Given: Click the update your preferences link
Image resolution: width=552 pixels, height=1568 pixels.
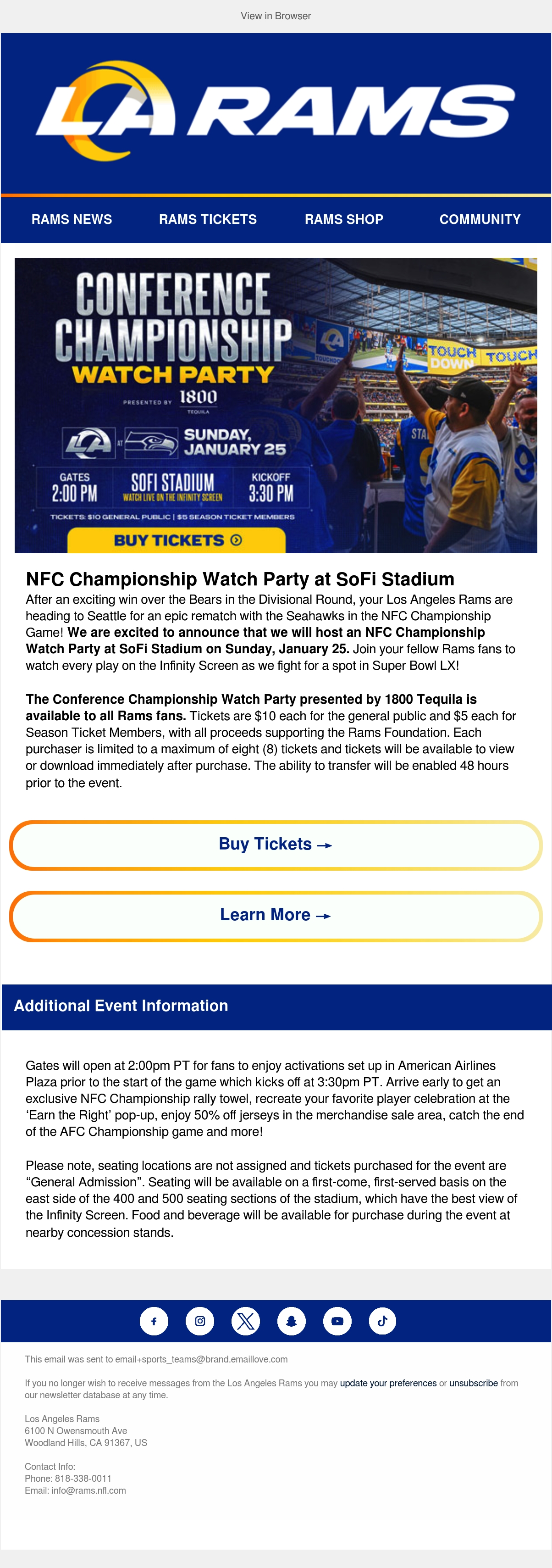Looking at the screenshot, I should tap(388, 1383).
